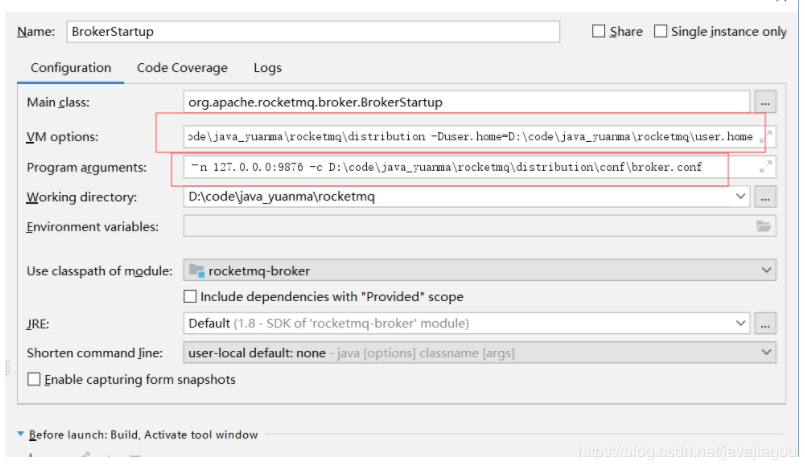Enable the Share checkbox

pyautogui.click(x=599, y=31)
